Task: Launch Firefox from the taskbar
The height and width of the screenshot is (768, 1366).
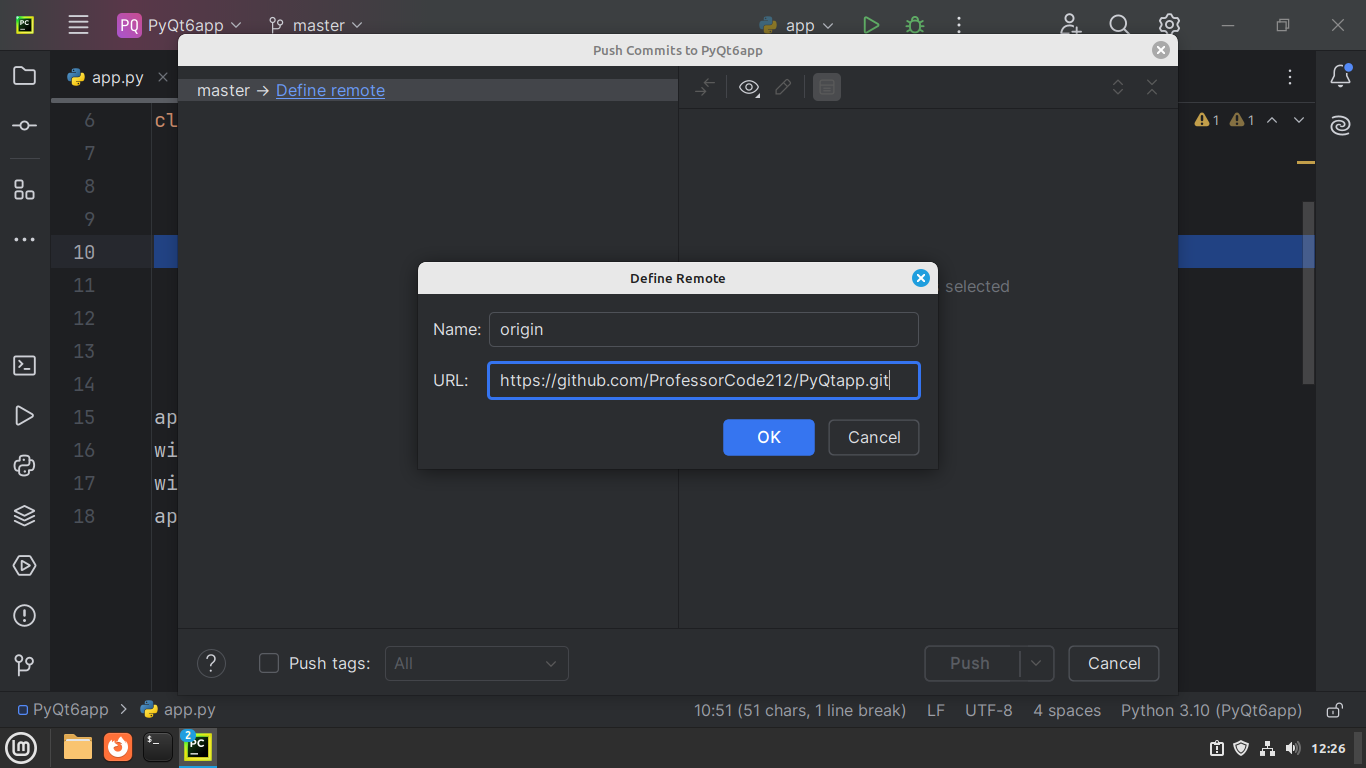Action: 118,747
